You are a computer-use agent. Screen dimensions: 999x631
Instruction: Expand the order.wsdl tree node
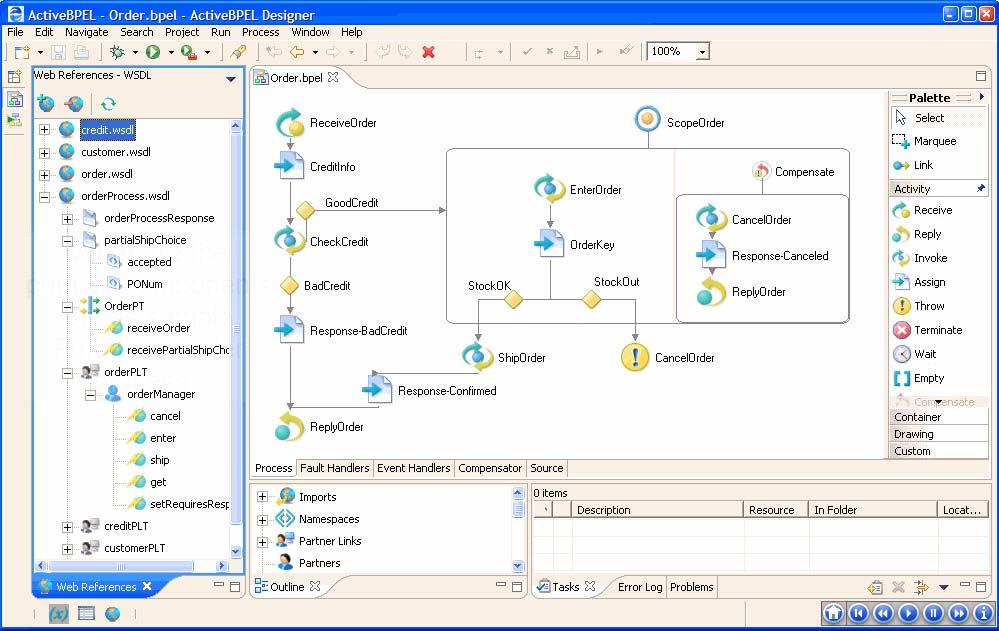coord(44,174)
